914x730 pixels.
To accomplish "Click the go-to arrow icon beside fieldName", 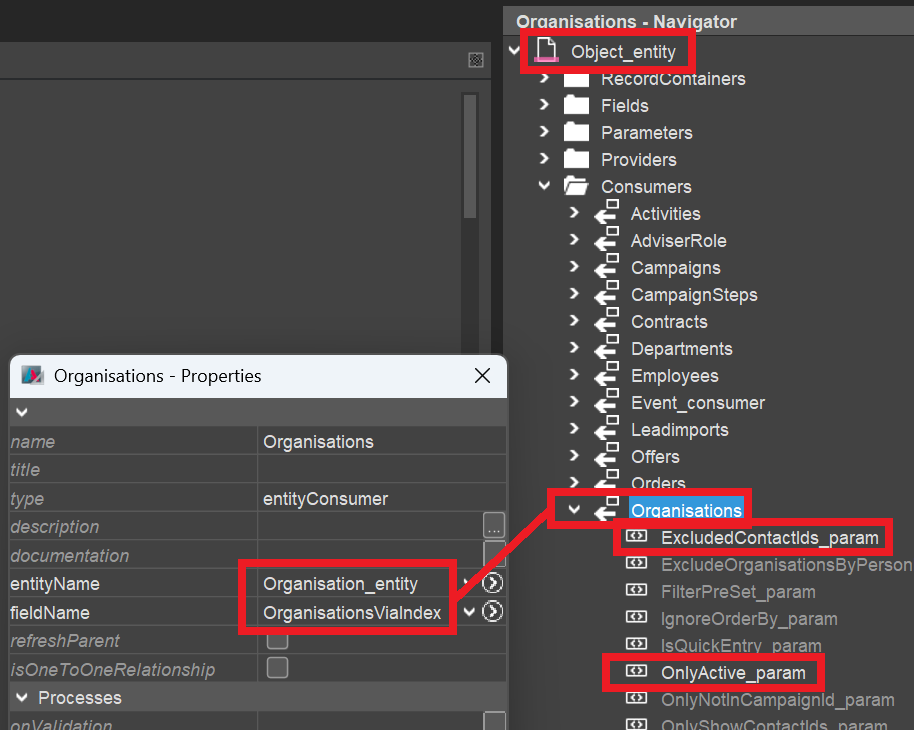I will coord(492,612).
